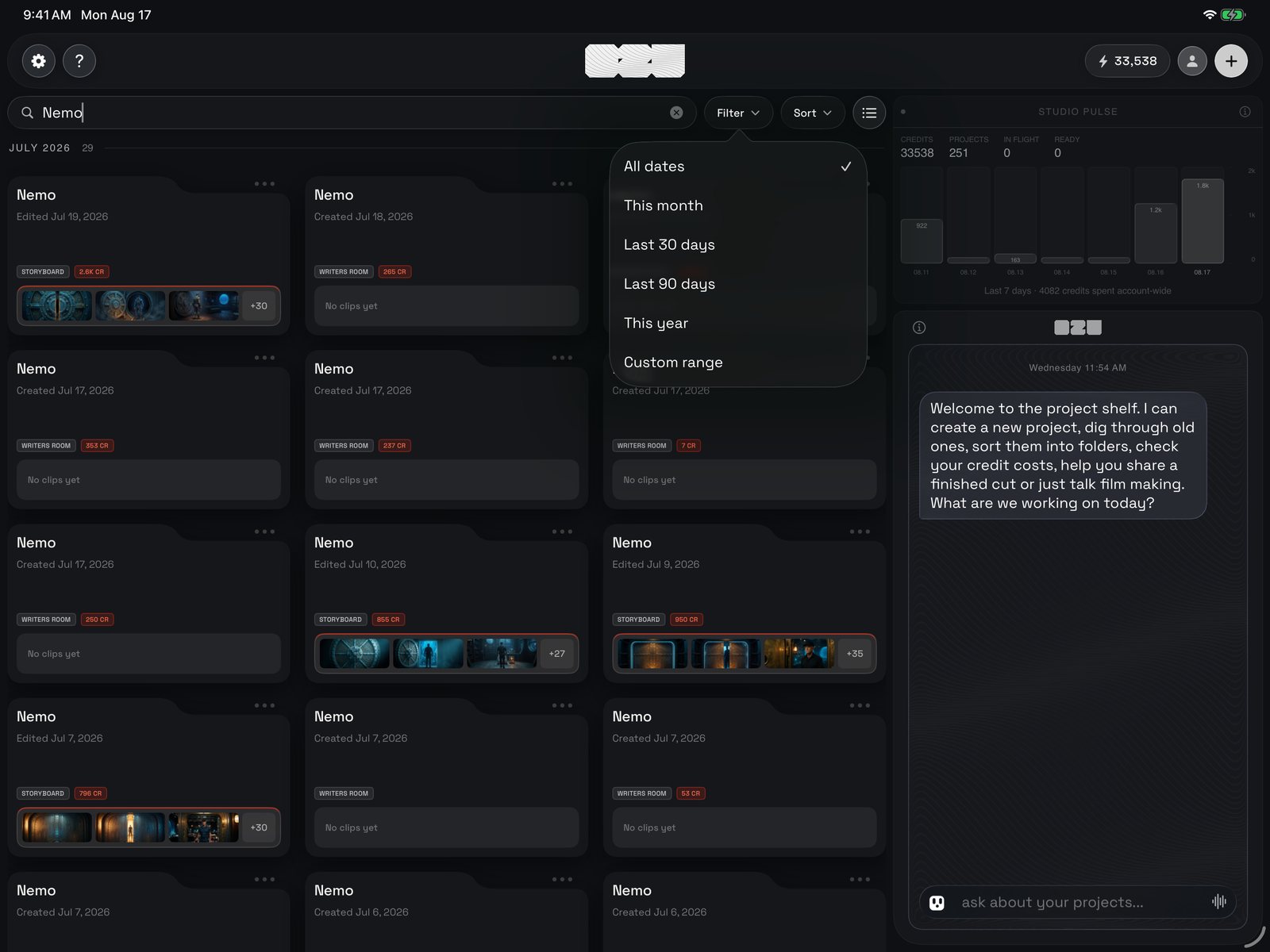Click the ask about your projects field
The image size is (1270, 952).
tap(1078, 902)
